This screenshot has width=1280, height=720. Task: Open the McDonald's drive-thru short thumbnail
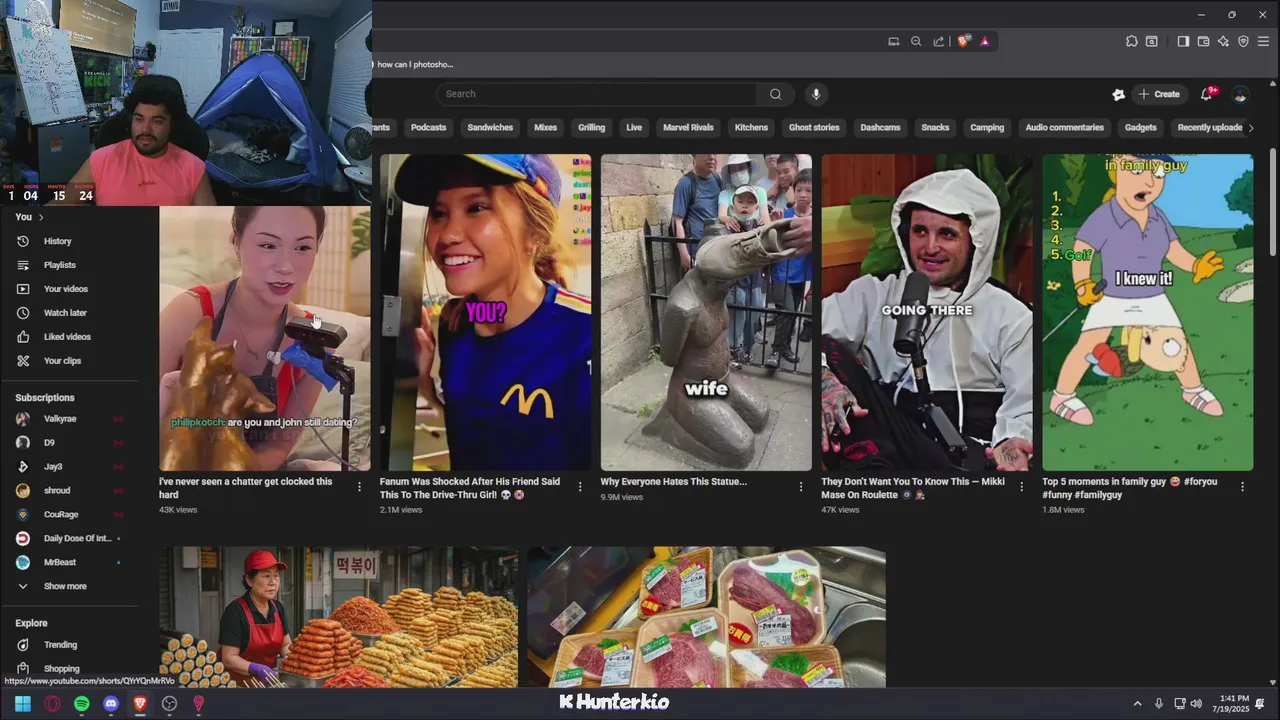pyautogui.click(x=485, y=312)
